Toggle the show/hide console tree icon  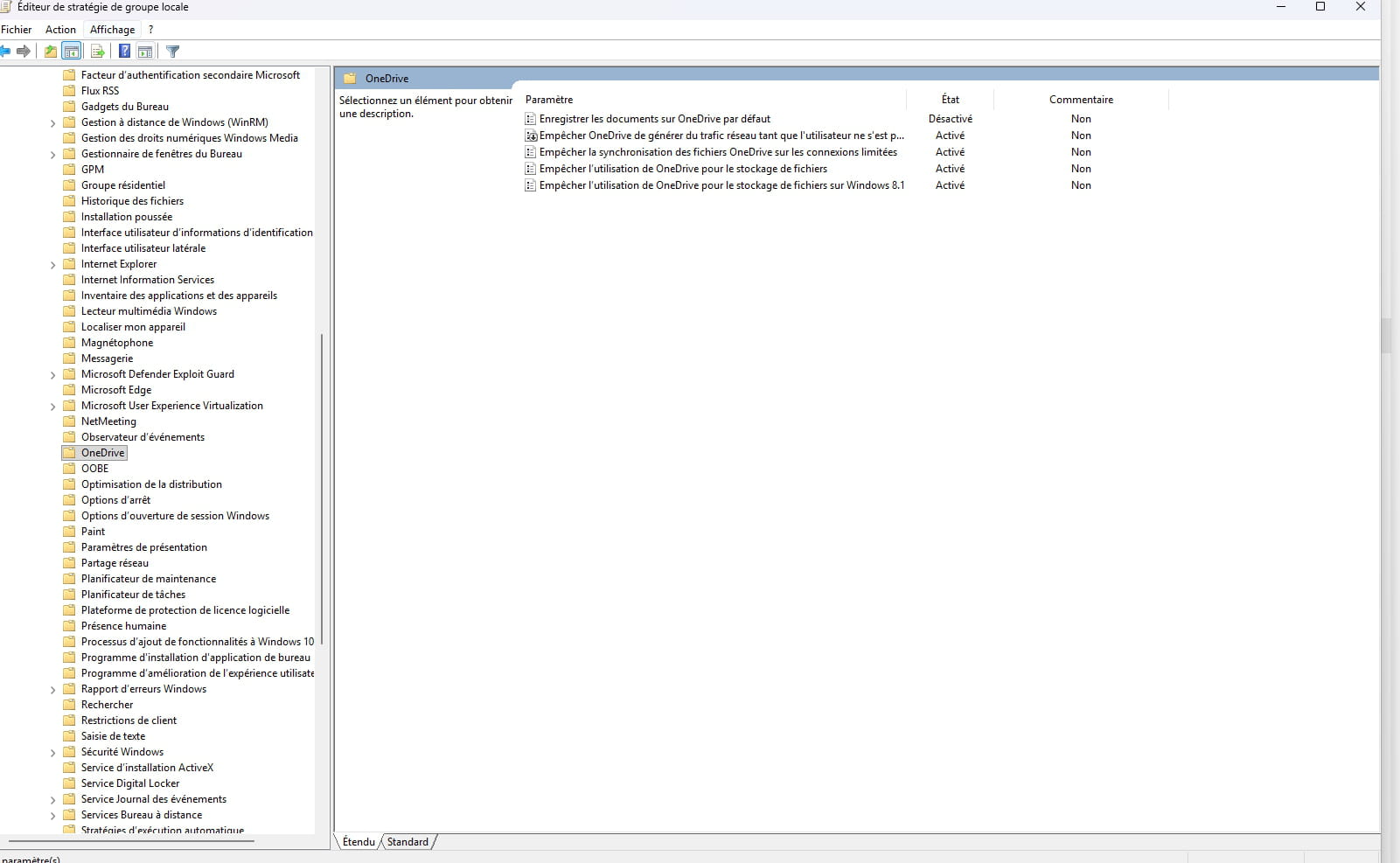point(72,52)
